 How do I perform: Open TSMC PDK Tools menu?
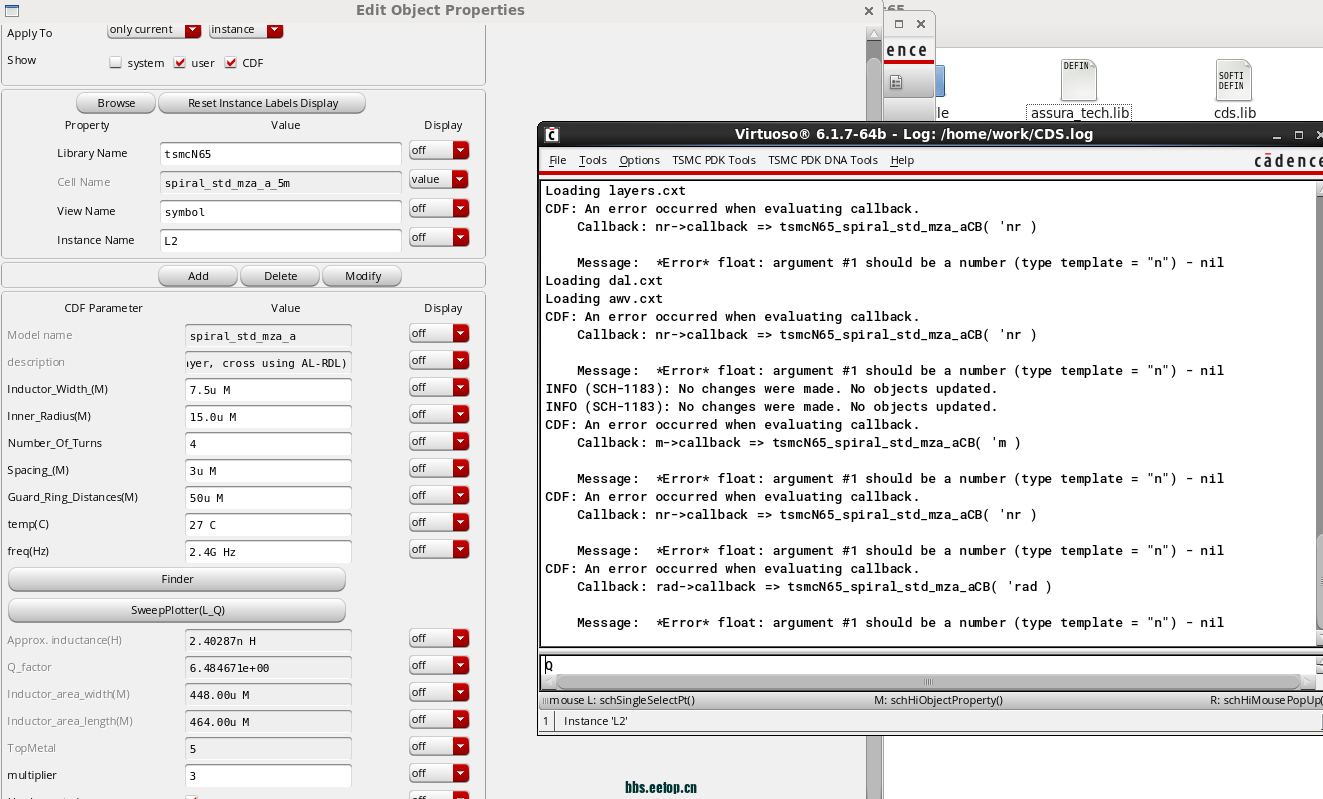tap(714, 160)
